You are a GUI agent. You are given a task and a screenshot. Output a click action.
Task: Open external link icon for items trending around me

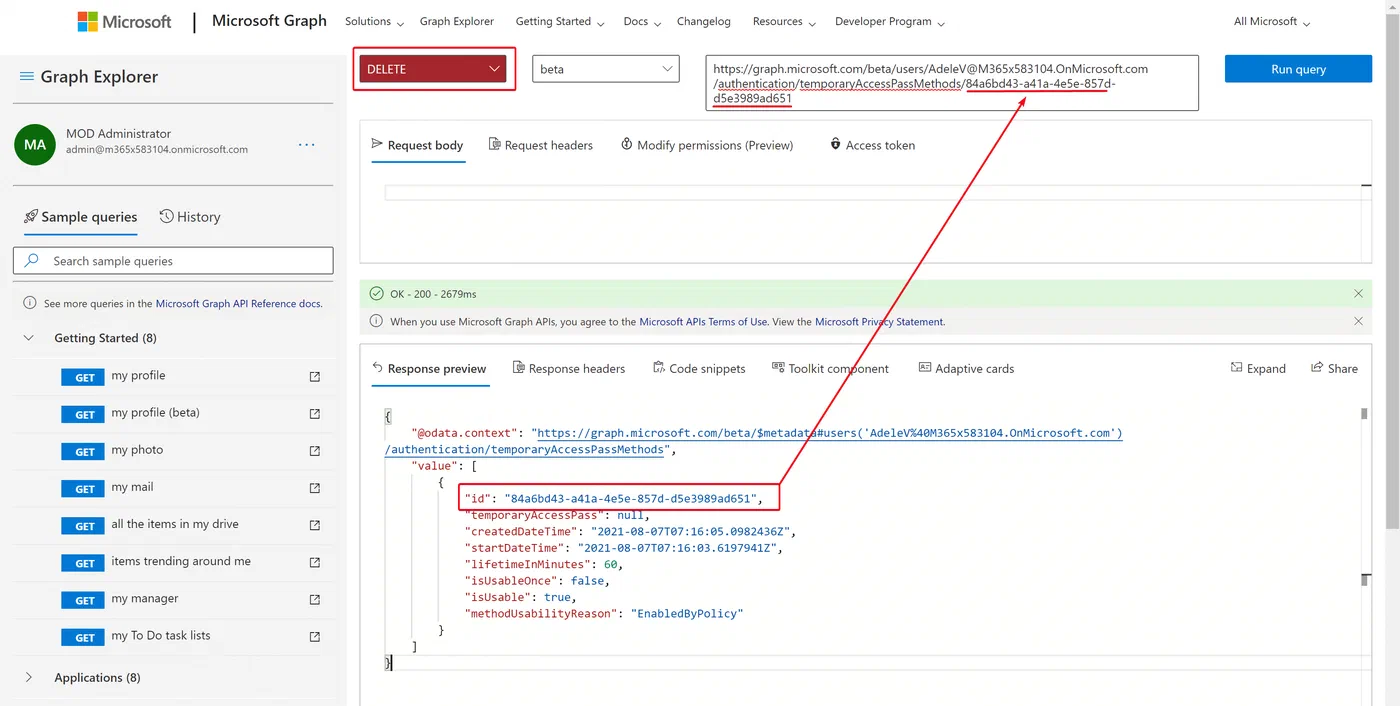click(315, 563)
